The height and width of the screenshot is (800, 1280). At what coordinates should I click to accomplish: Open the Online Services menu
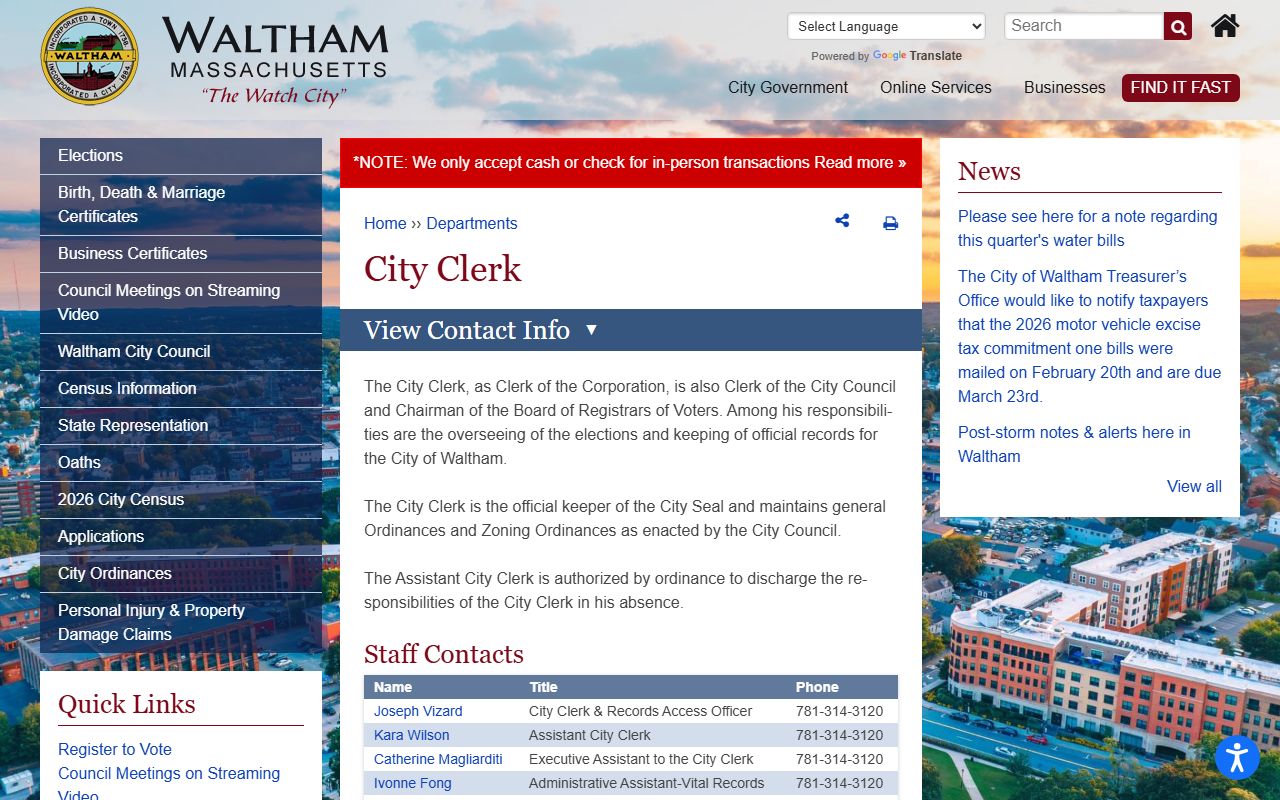(x=936, y=87)
